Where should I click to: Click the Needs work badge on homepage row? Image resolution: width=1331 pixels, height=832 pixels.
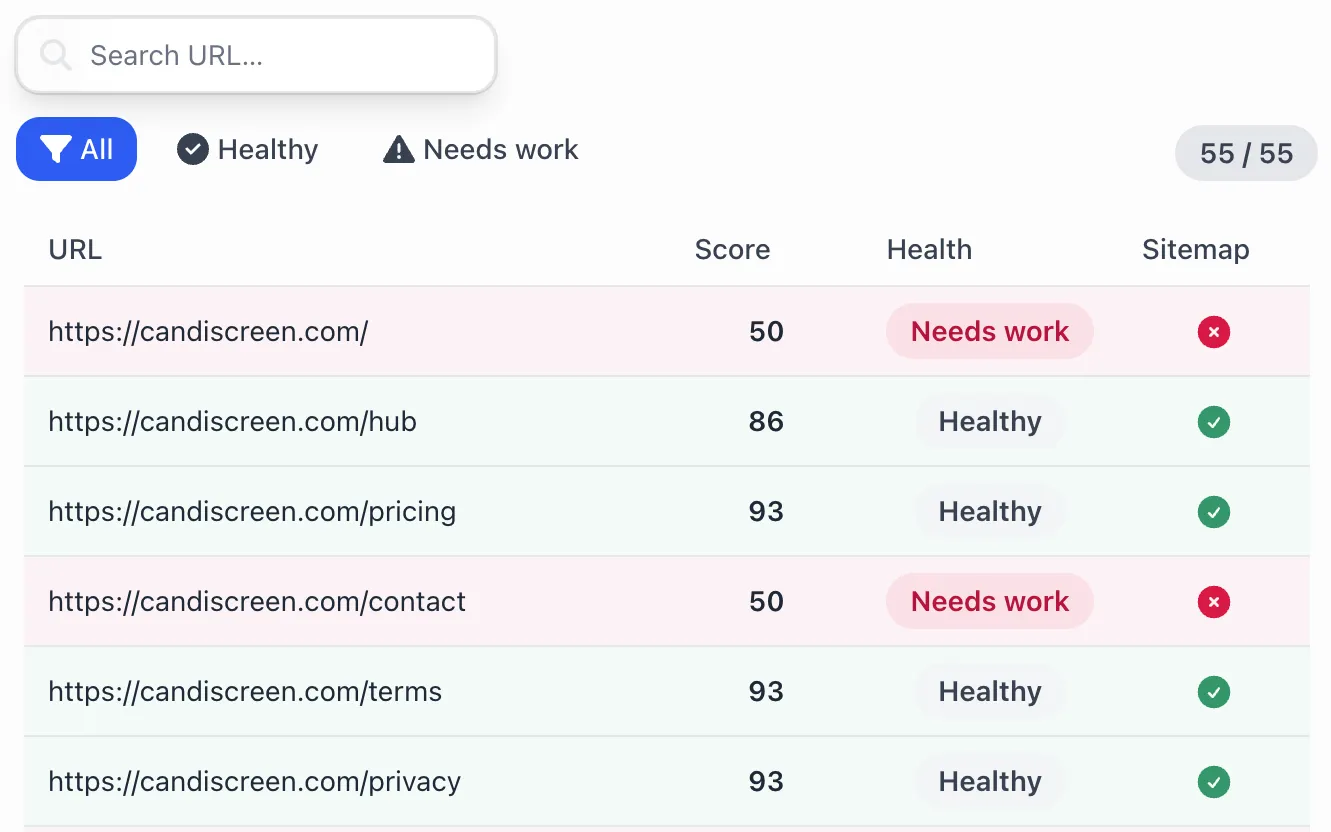[990, 331]
